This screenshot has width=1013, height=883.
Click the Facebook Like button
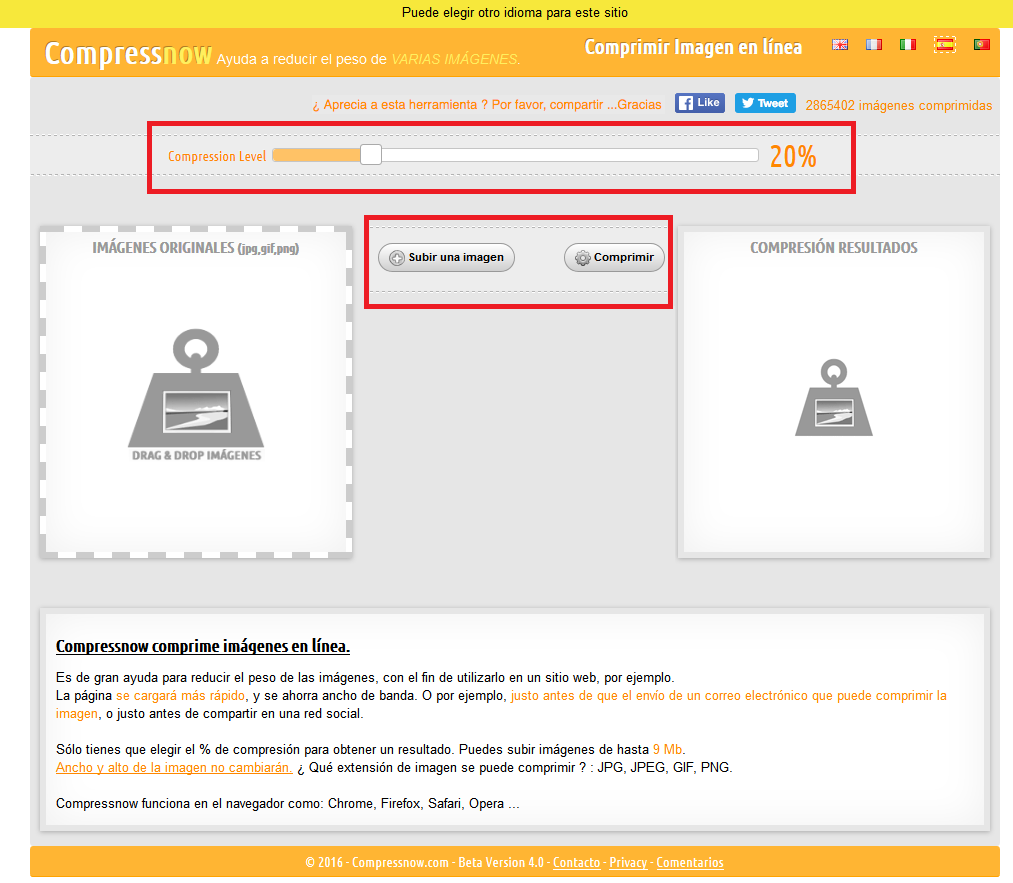click(x=699, y=102)
